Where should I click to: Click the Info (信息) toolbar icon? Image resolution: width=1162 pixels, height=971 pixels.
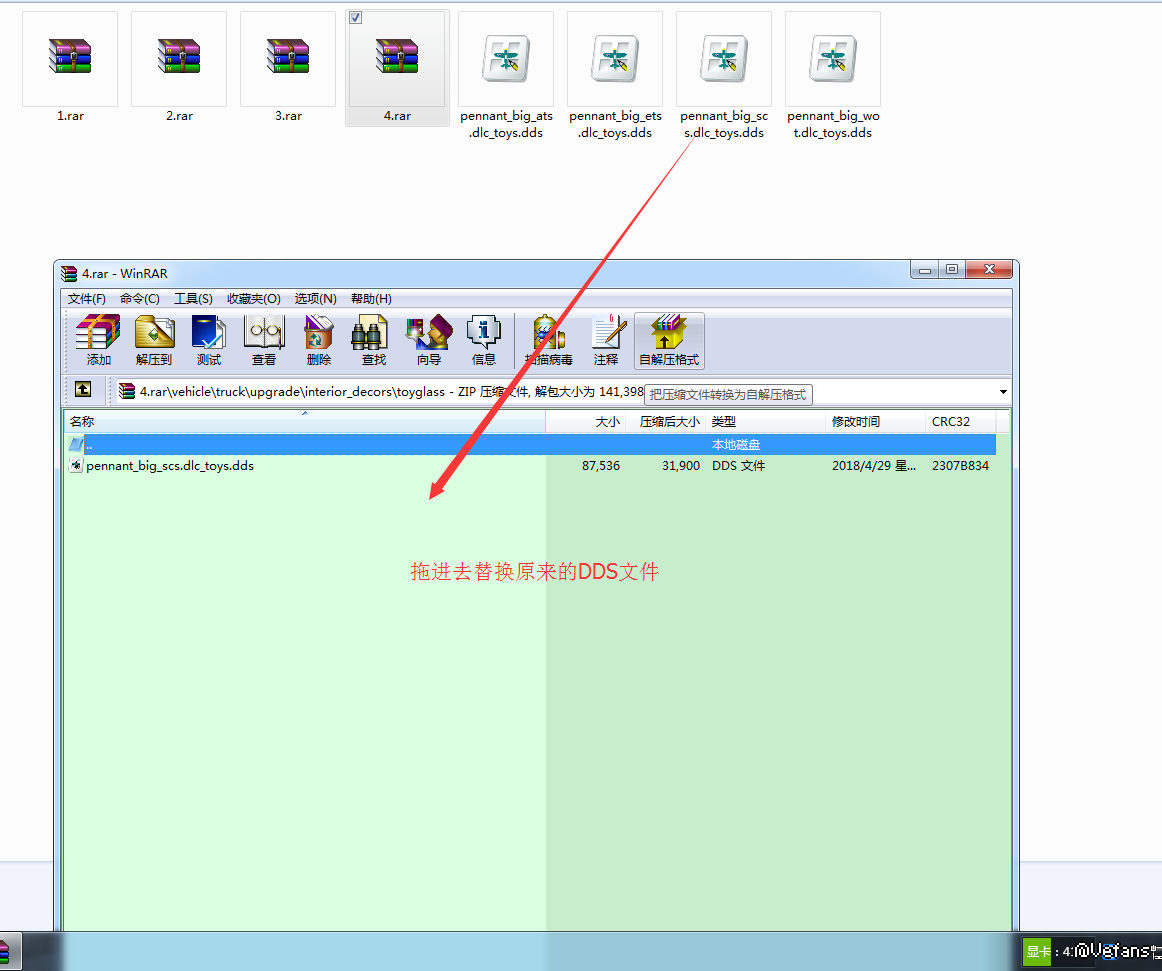point(483,341)
